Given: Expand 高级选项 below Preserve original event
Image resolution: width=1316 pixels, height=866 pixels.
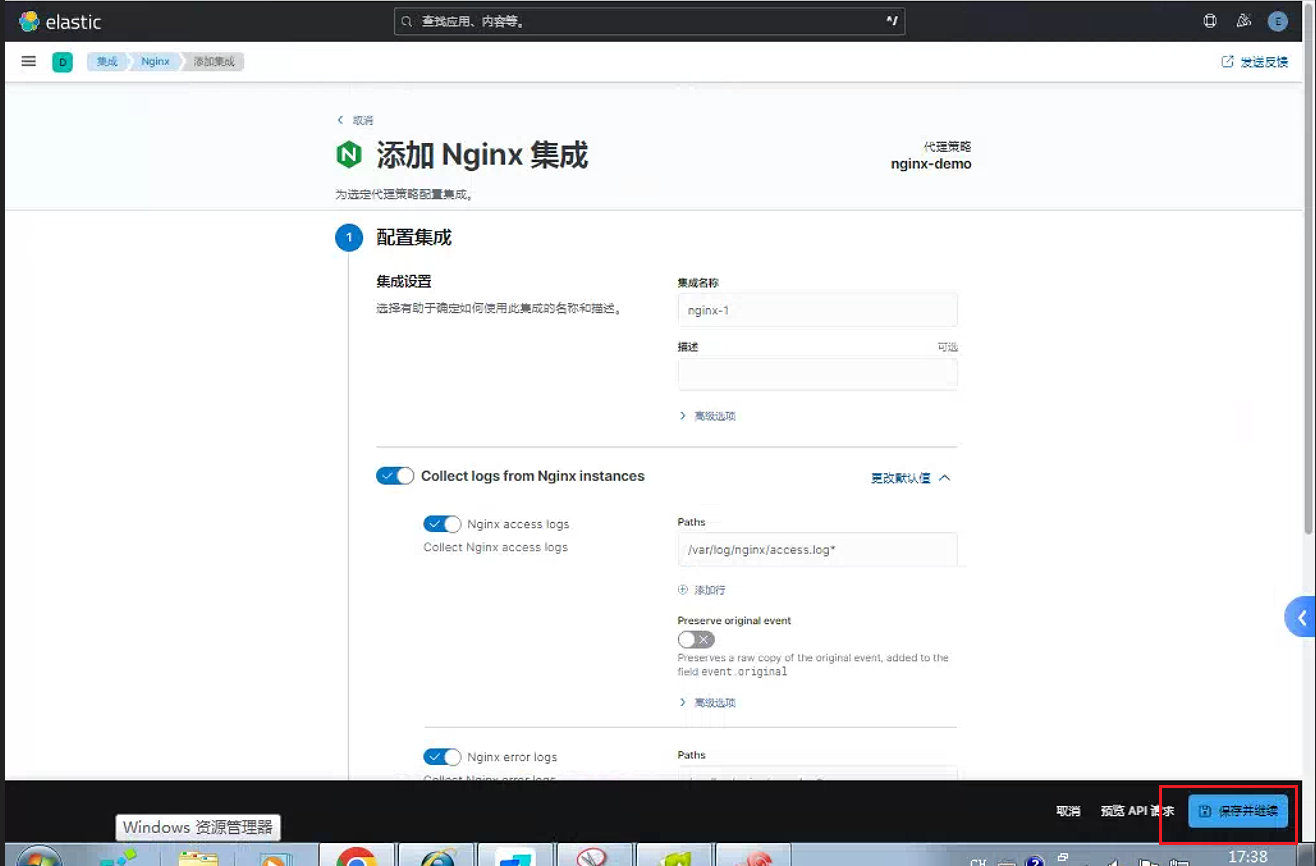Looking at the screenshot, I should coord(707,703).
